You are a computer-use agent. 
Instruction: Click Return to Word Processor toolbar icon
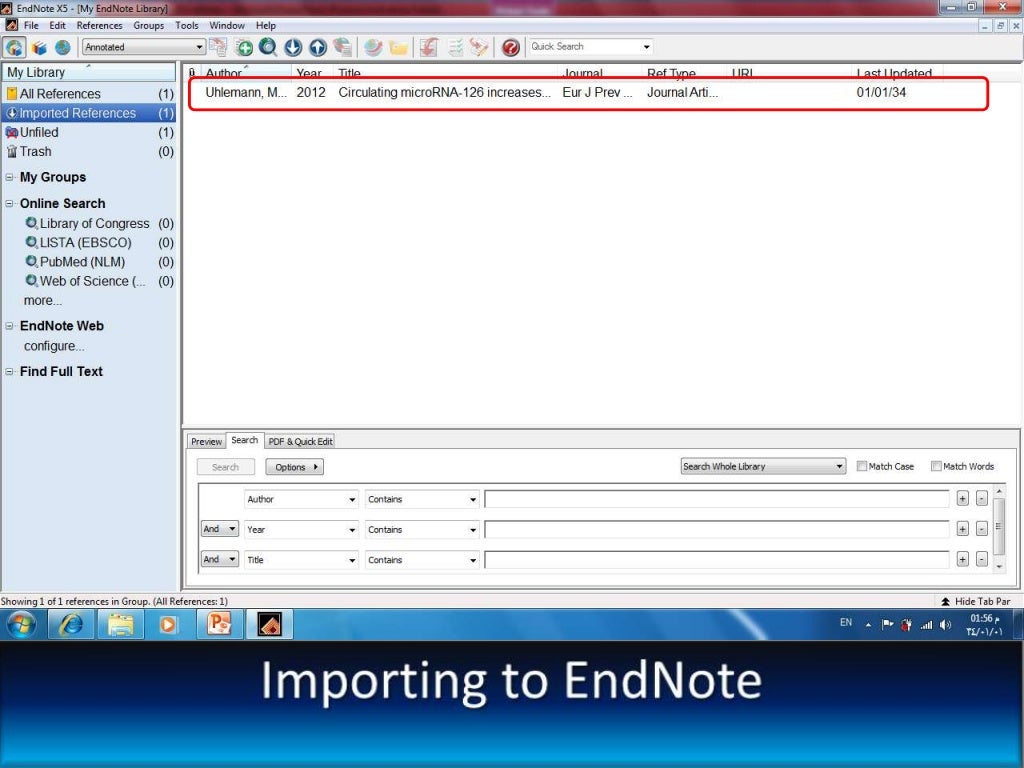479,47
